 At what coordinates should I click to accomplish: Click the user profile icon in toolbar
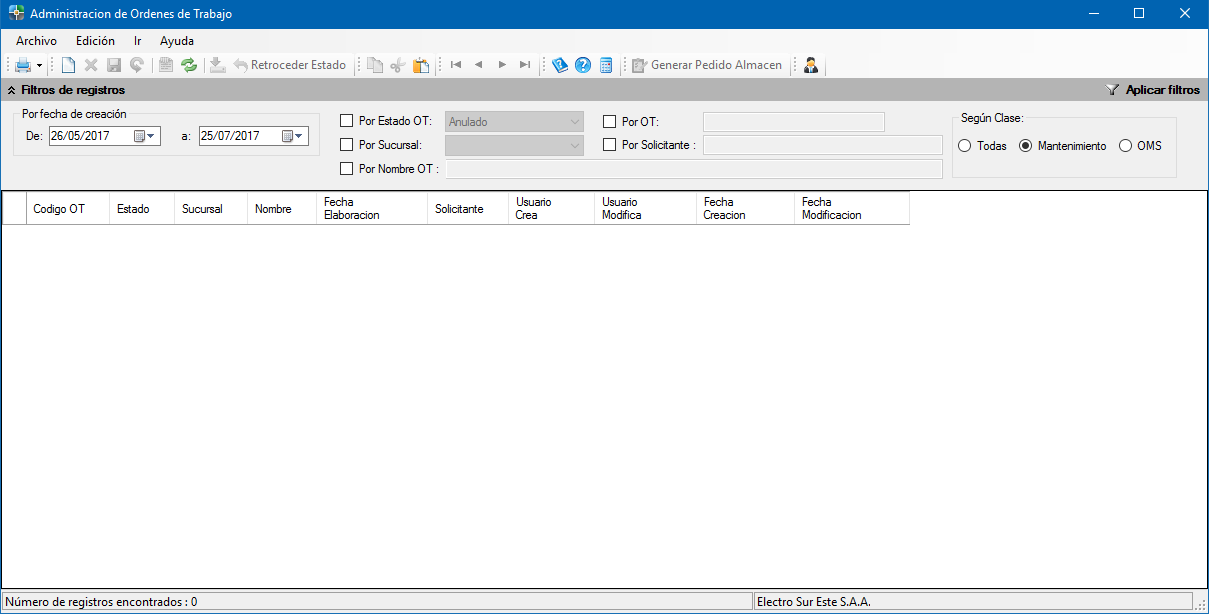click(x=811, y=65)
